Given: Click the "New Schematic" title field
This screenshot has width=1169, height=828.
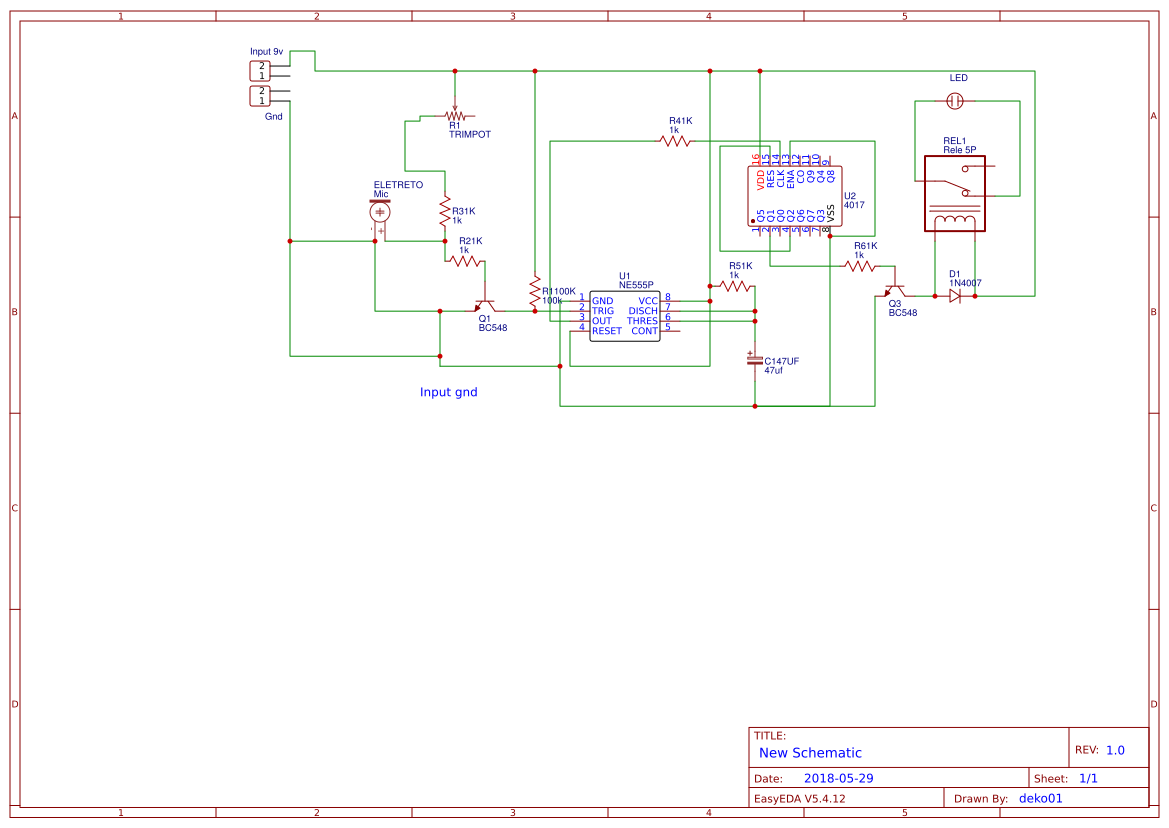Looking at the screenshot, I should (x=810, y=753).
